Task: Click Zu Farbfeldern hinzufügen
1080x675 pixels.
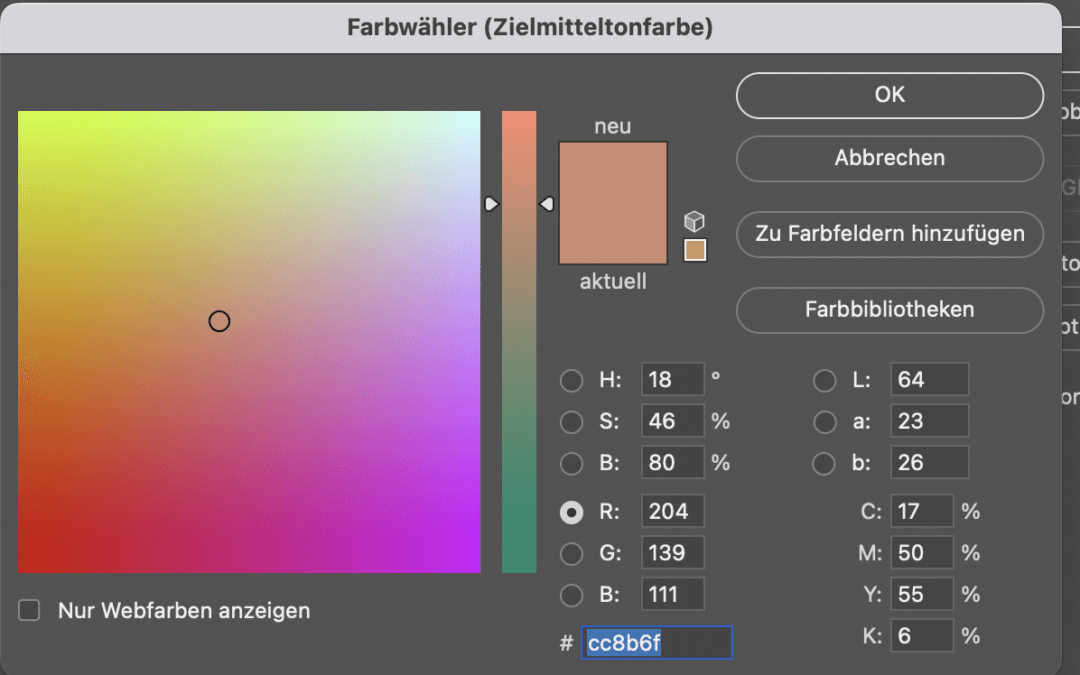Action: 889,234
